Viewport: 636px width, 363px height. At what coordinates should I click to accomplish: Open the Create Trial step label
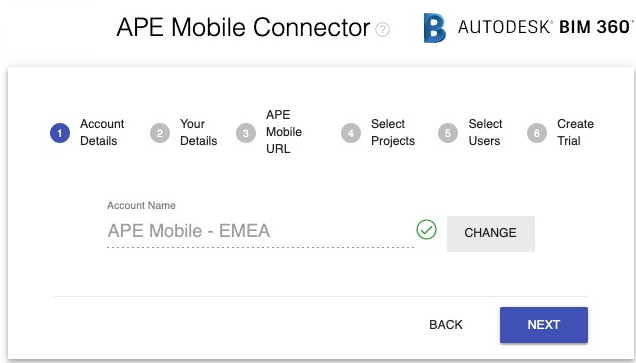[x=575, y=132]
